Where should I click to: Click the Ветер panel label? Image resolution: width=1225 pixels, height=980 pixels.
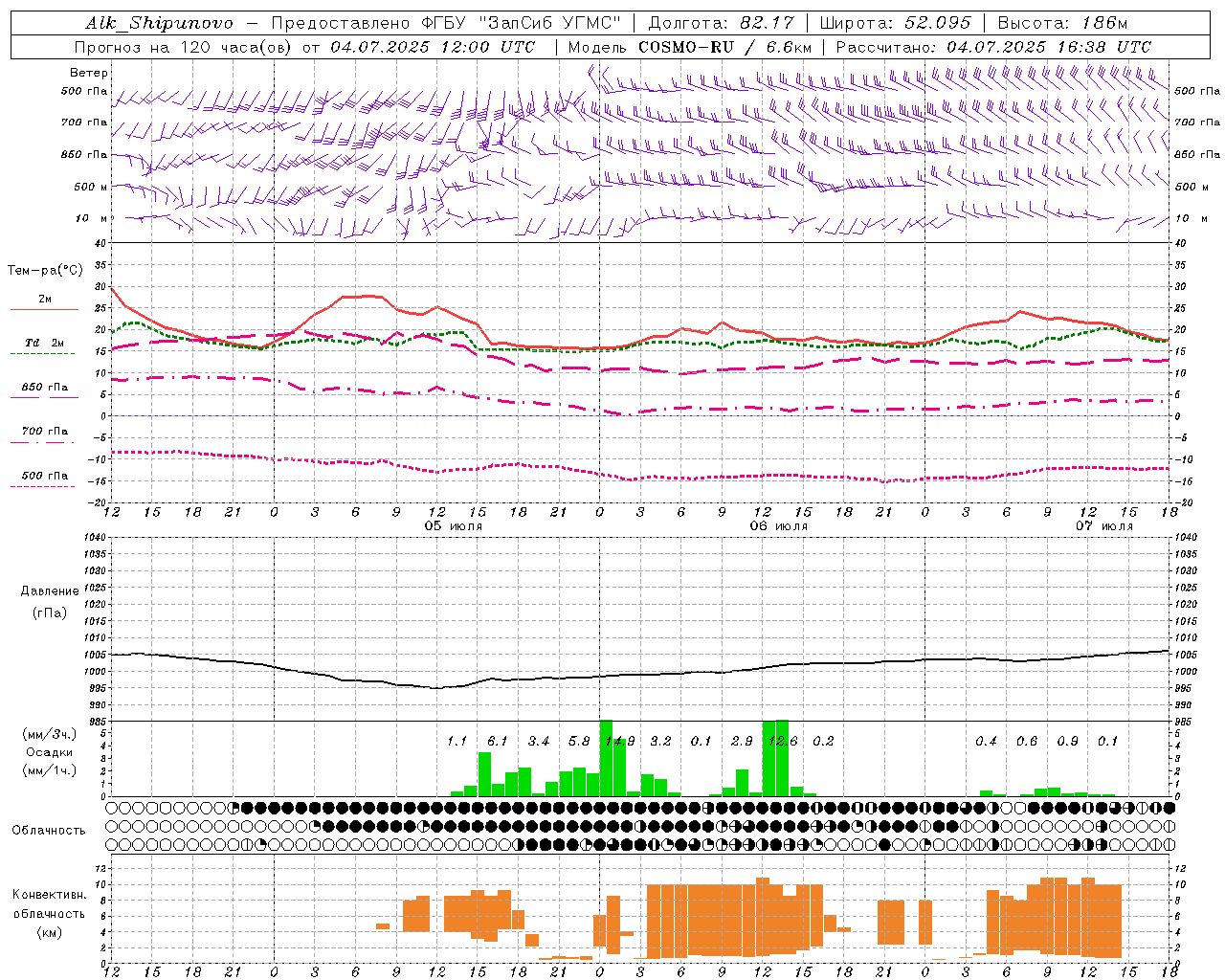(x=89, y=73)
